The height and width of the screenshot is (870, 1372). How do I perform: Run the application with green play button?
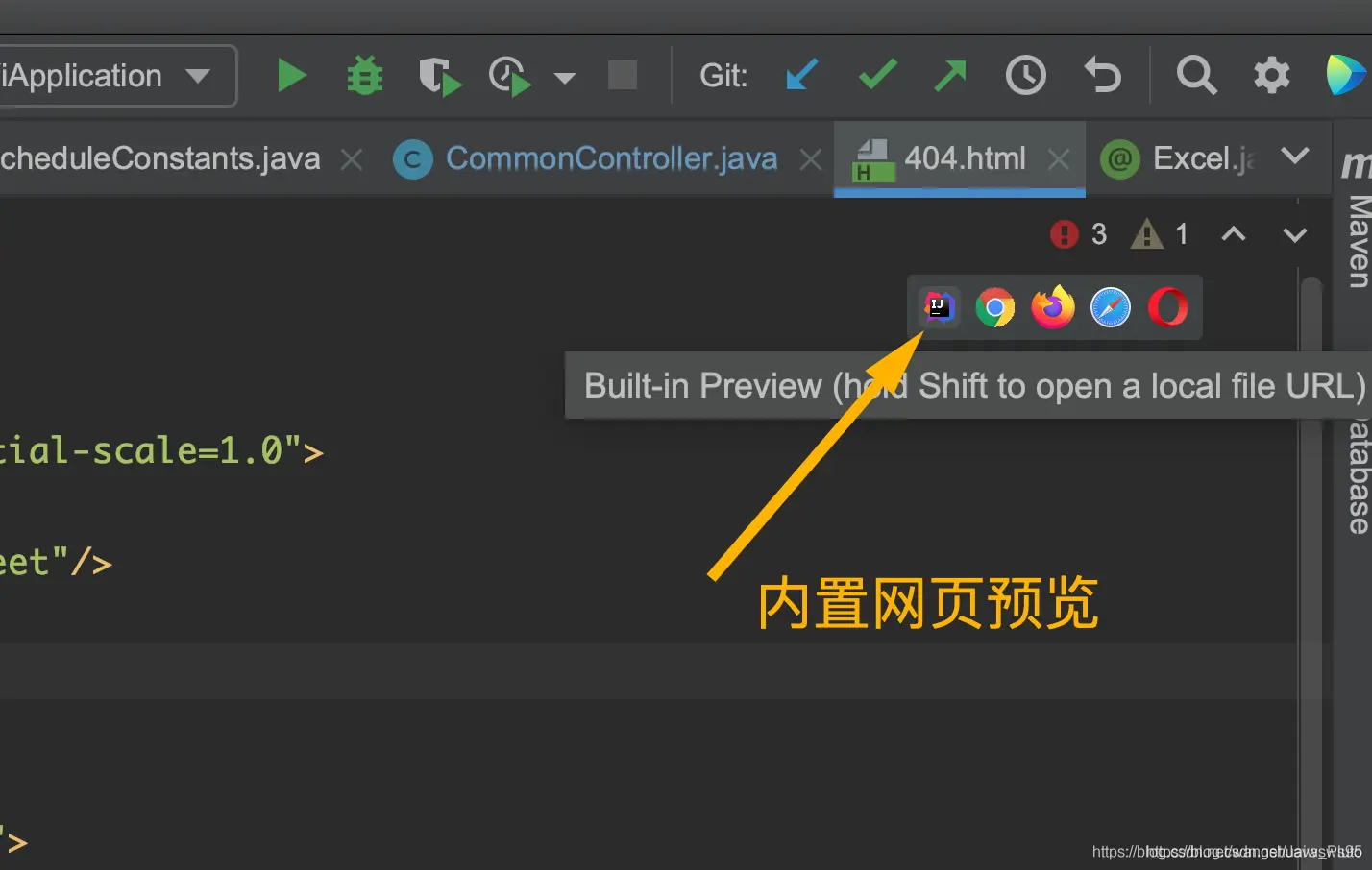coord(292,75)
